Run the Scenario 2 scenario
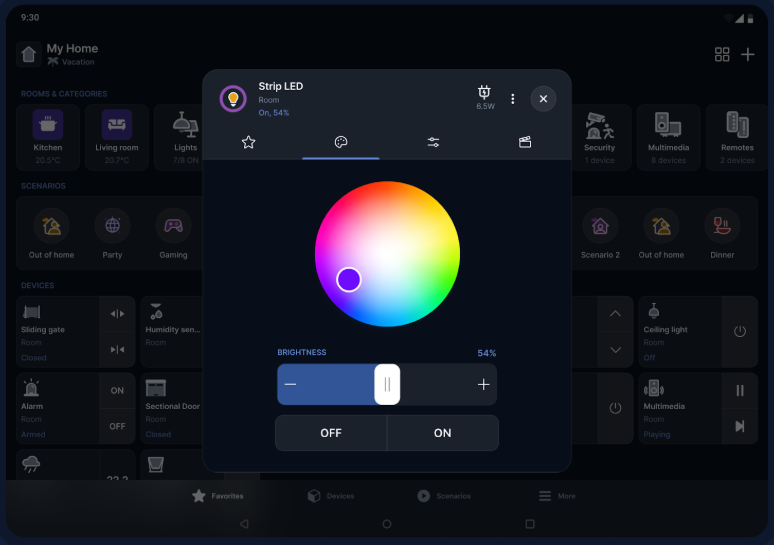 click(x=600, y=234)
